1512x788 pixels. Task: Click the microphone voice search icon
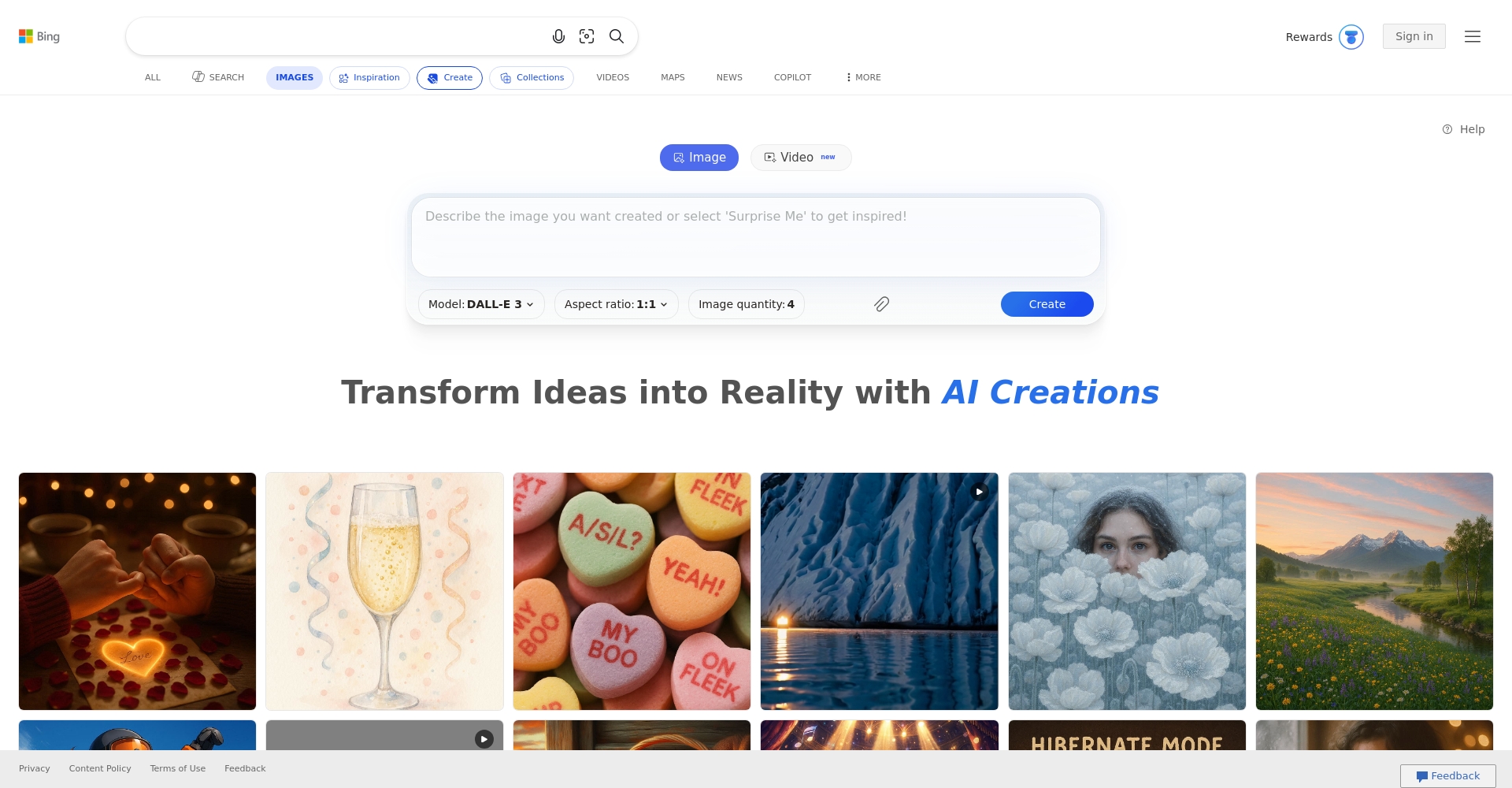pyautogui.click(x=558, y=36)
